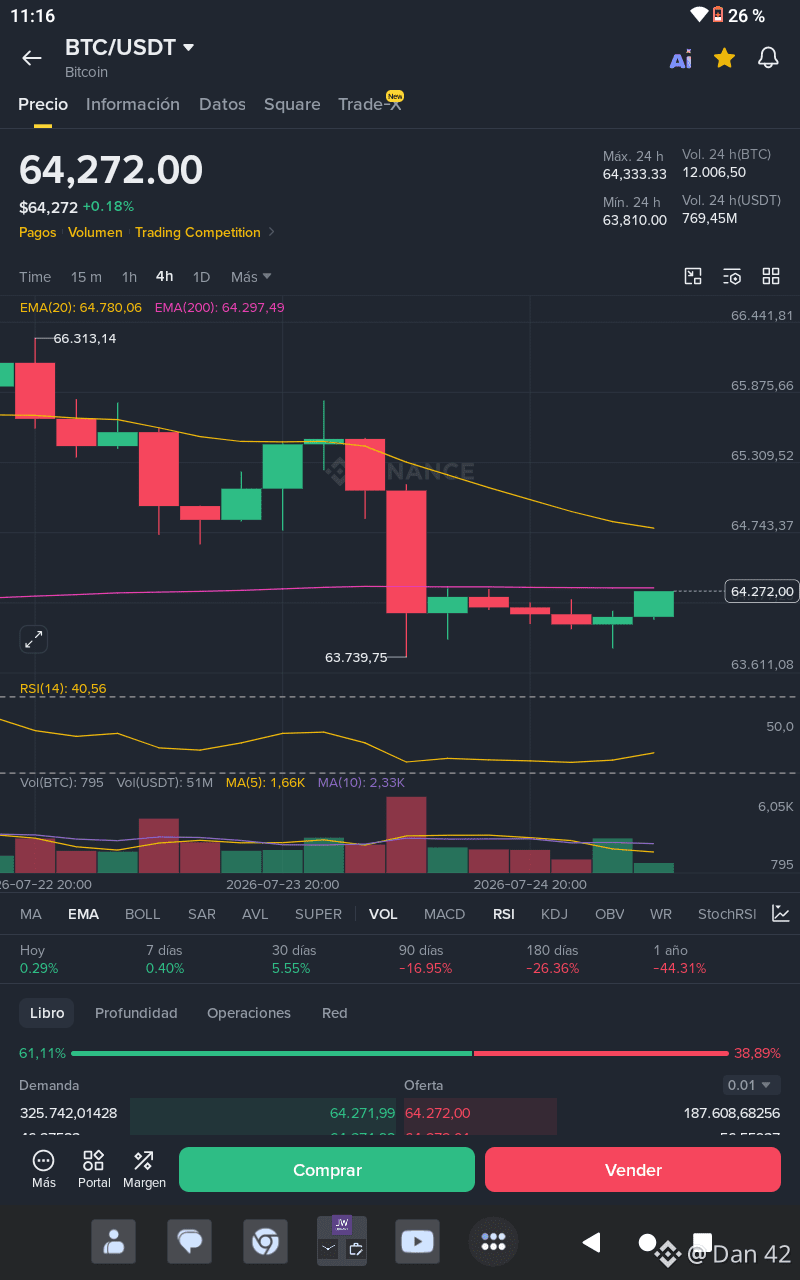The image size is (800, 1280).
Task: Open the Más interval dropdown
Action: pyautogui.click(x=251, y=277)
